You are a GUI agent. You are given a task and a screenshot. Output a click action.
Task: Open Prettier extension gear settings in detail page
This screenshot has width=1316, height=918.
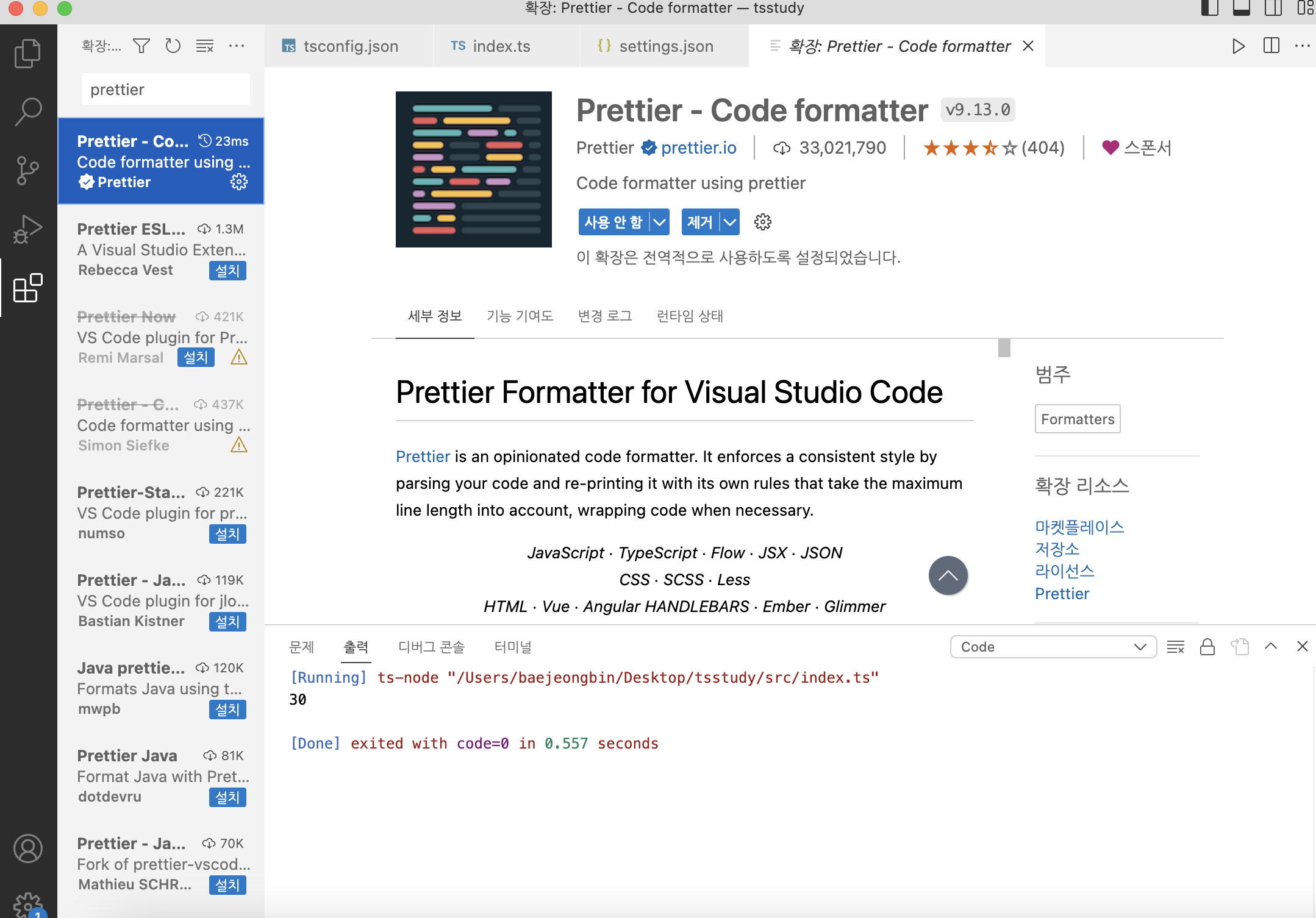coord(762,222)
